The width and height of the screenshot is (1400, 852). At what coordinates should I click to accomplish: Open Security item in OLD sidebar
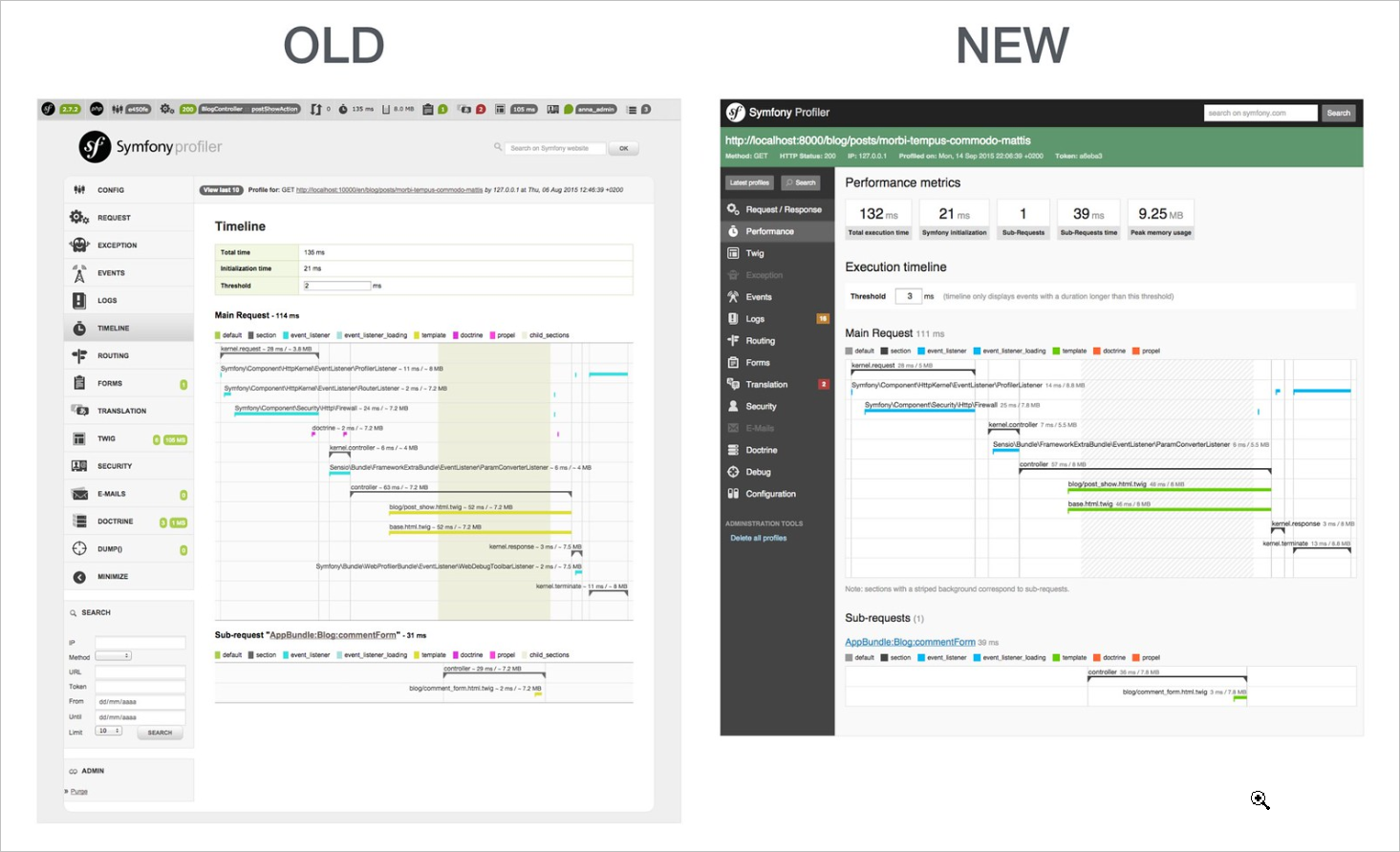(x=128, y=466)
